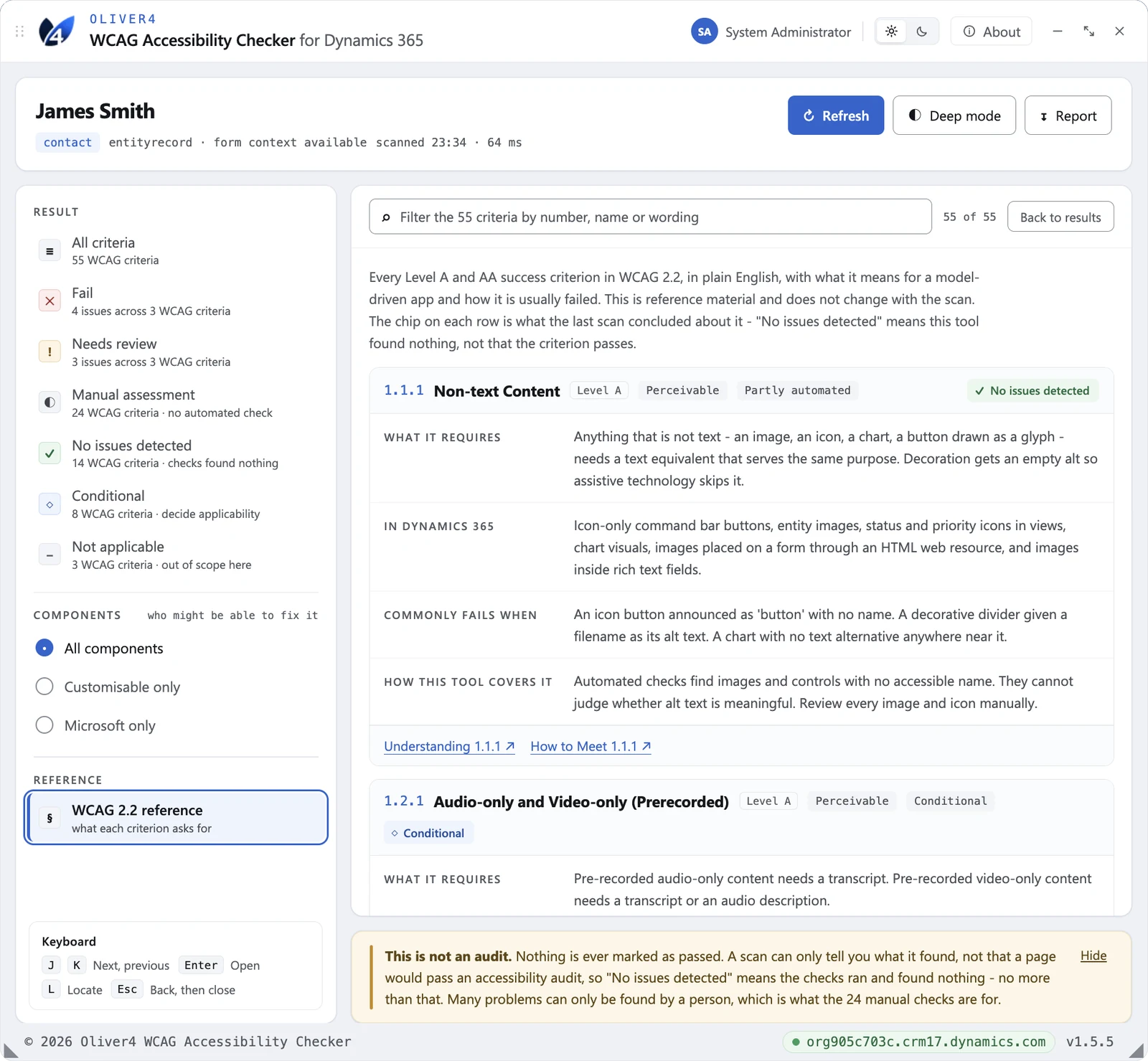Screen dimensions: 1148x1061
Task: Click the All criteria list icon
Action: tap(50, 251)
